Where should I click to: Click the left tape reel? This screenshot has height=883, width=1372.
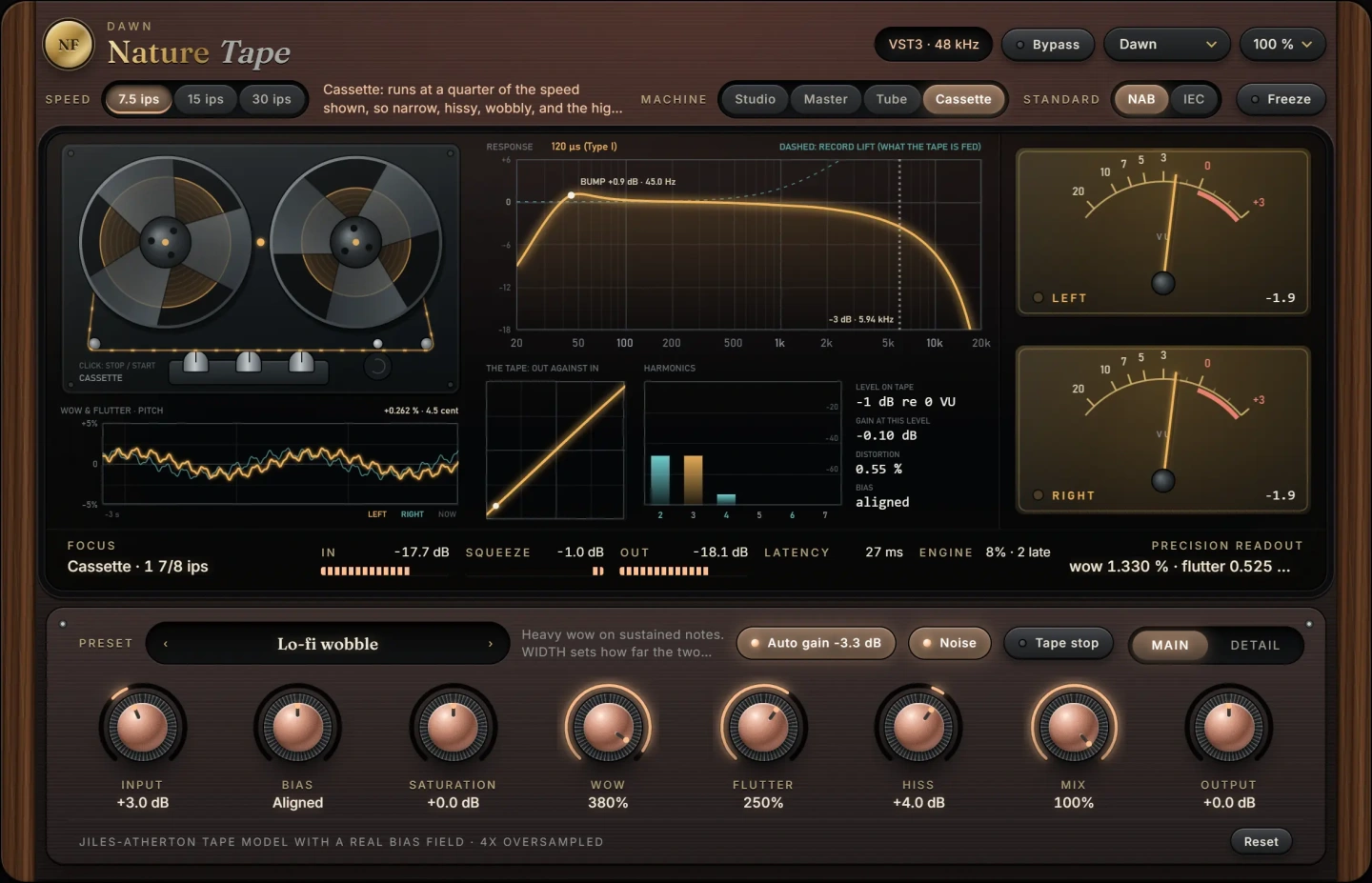point(165,242)
